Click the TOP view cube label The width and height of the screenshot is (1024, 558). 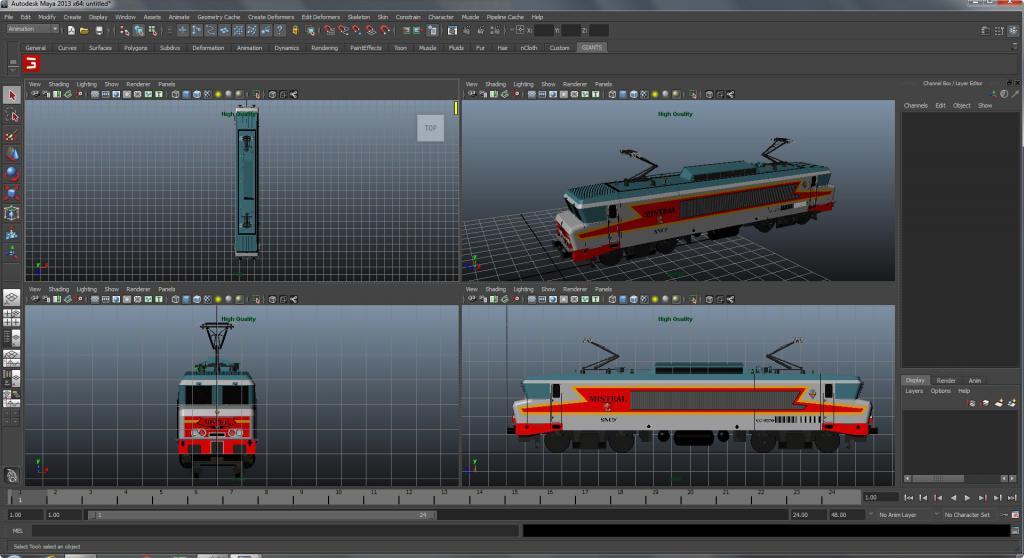coord(430,128)
